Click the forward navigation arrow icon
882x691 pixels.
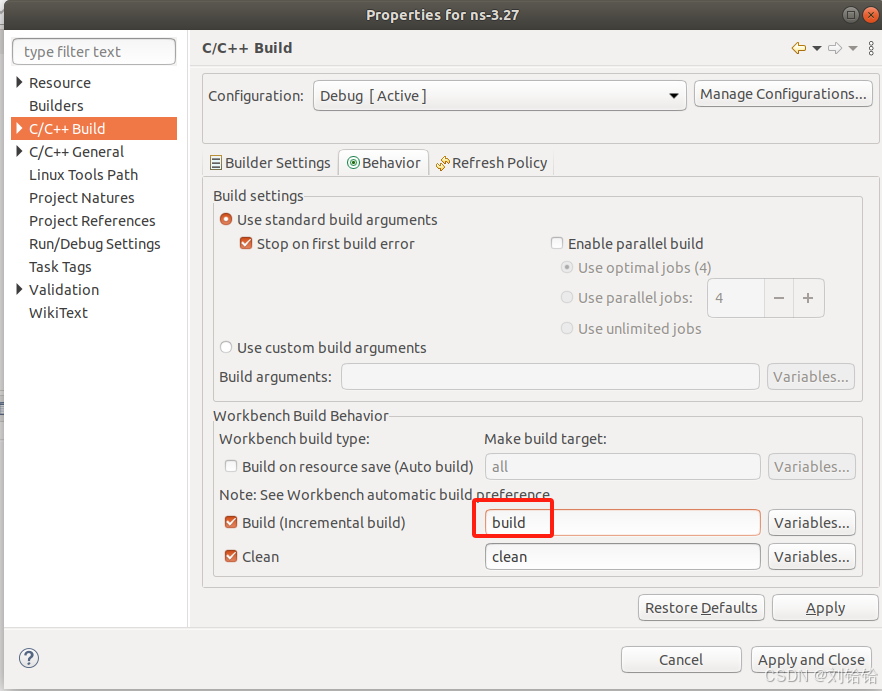(x=833, y=47)
